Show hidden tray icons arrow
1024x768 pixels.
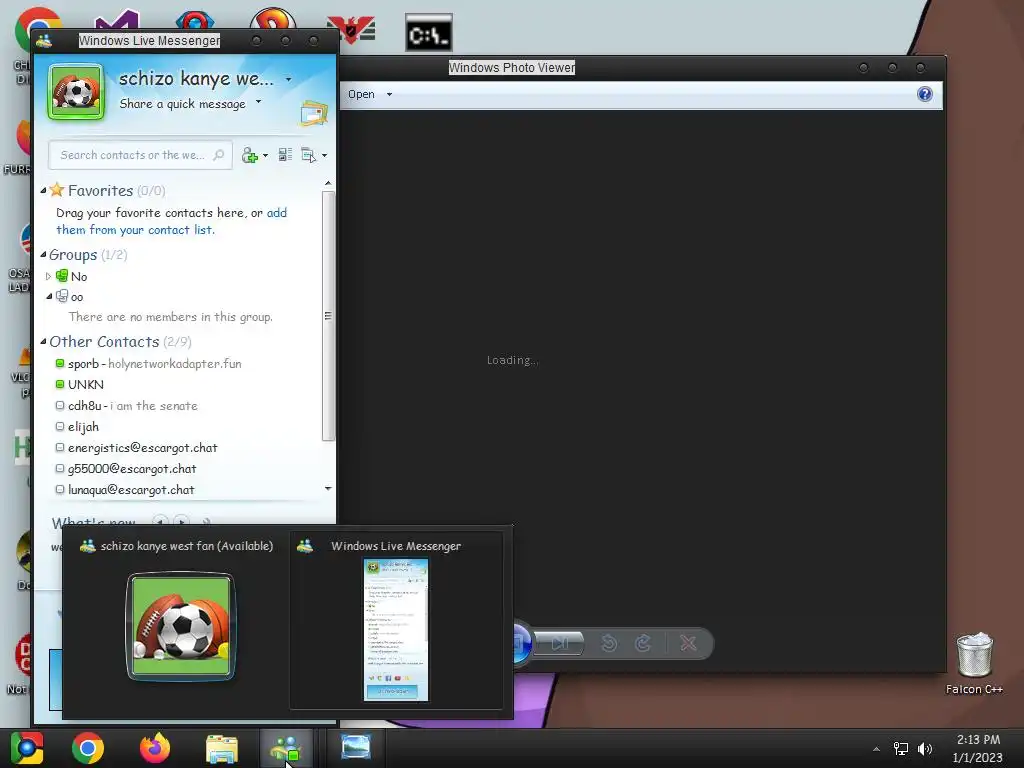pyautogui.click(x=876, y=749)
